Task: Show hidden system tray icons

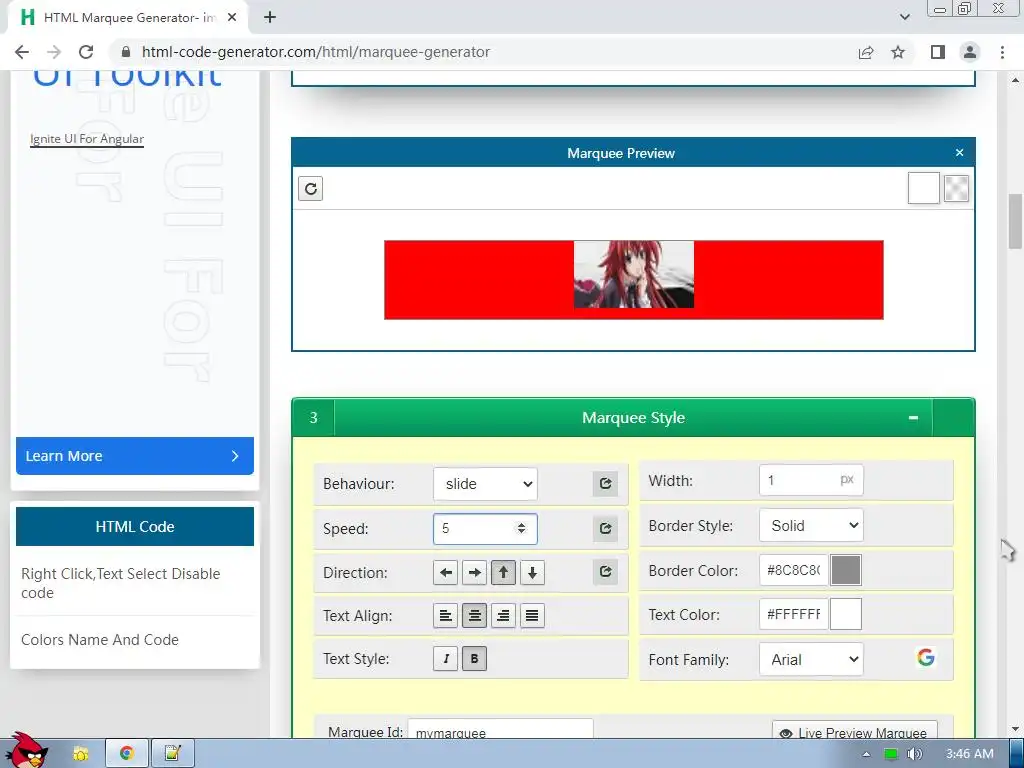Action: 867,754
